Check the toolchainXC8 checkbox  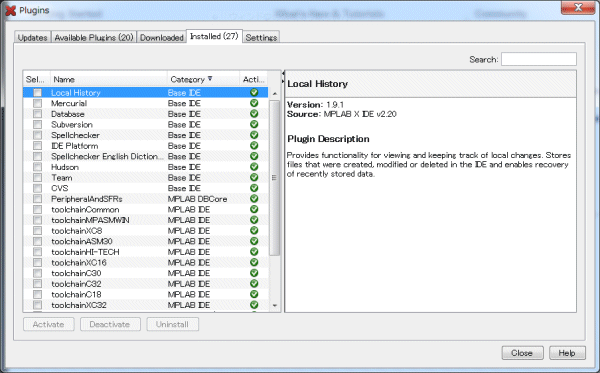tap(38, 231)
